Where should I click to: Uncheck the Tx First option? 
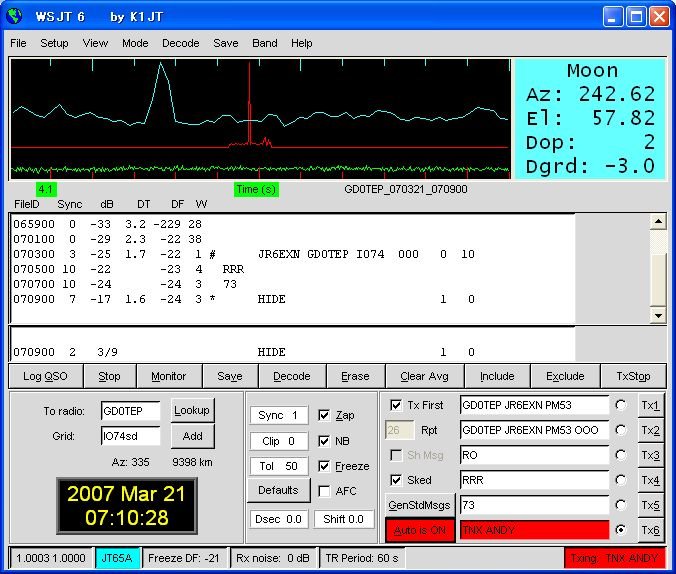(x=396, y=405)
